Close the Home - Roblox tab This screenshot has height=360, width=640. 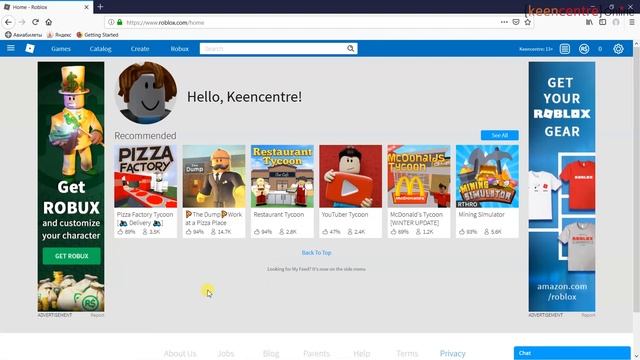point(86,7)
